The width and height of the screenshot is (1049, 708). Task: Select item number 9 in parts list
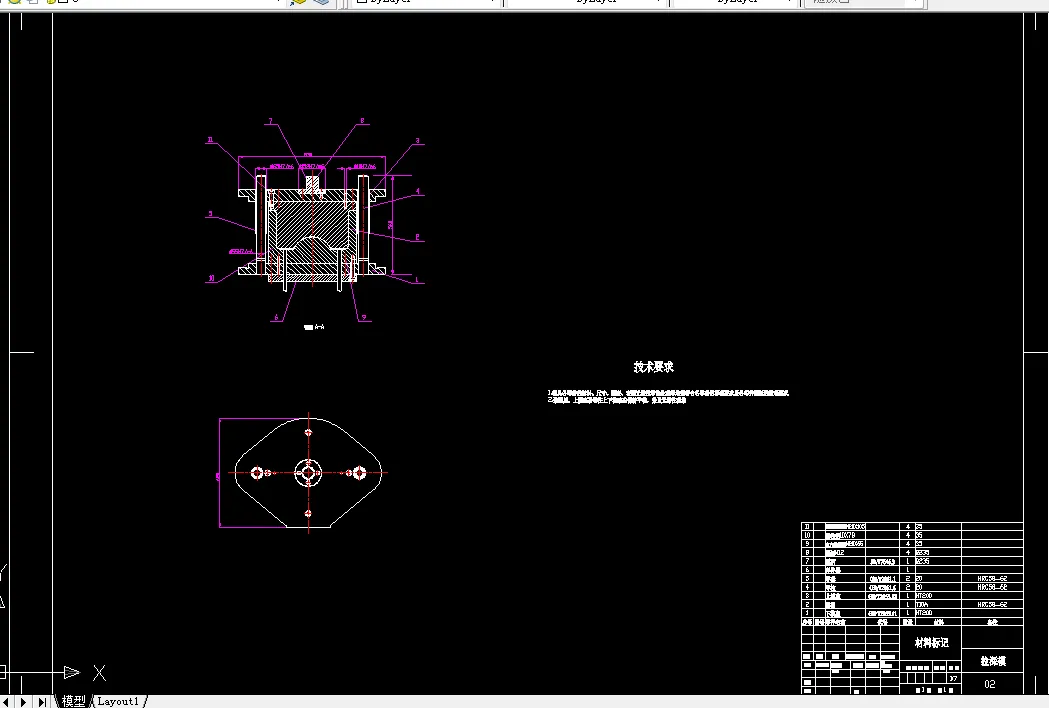(807, 544)
